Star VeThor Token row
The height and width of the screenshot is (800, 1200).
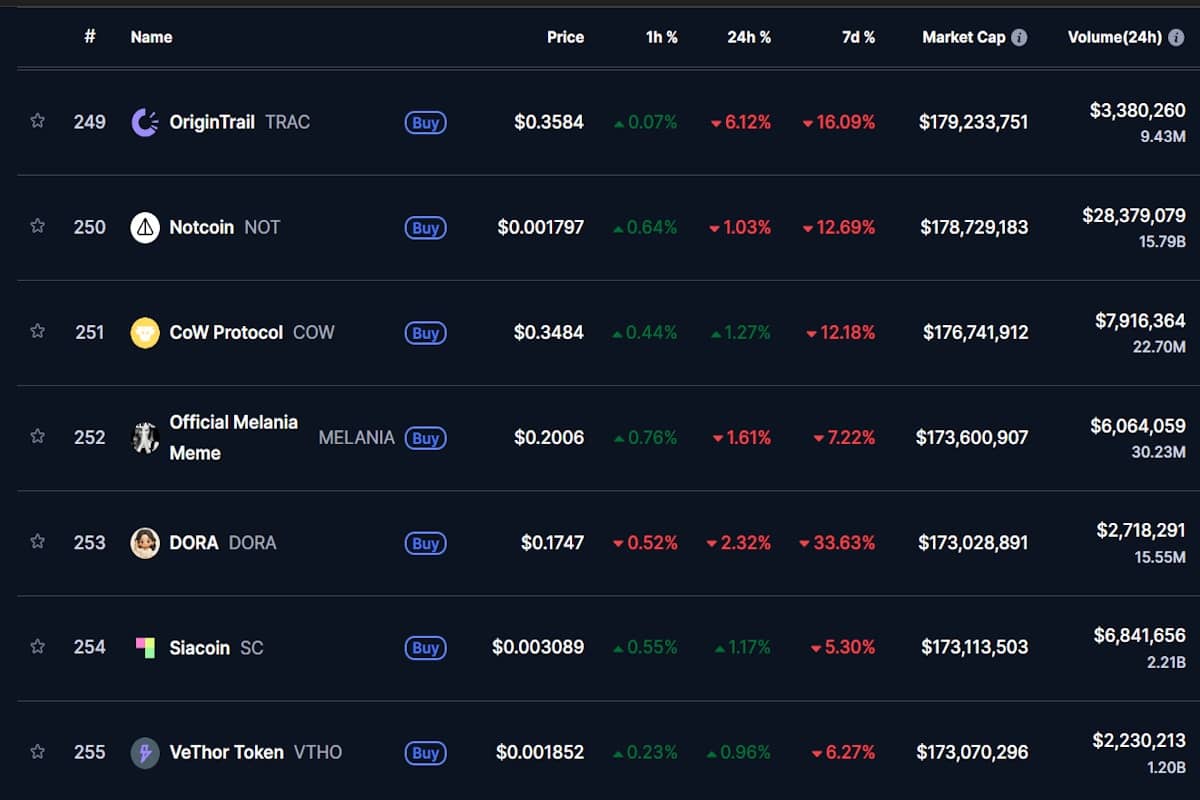pyautogui.click(x=37, y=751)
